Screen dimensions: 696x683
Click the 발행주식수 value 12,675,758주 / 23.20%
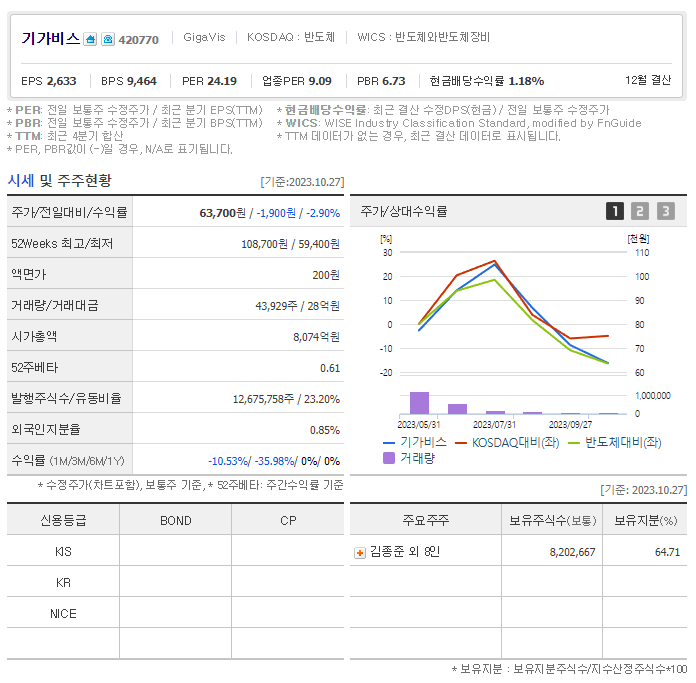286,399
